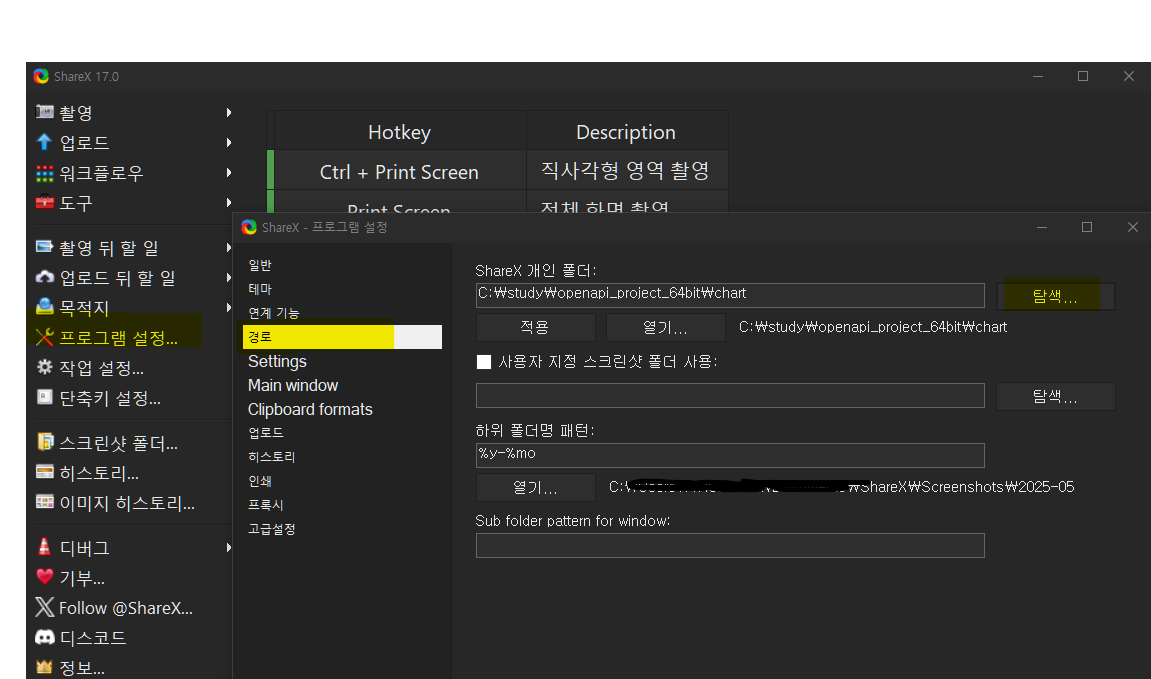This screenshot has height=679, width=1151.
Task: Open the 프록시 settings tab
Action: (x=266, y=505)
